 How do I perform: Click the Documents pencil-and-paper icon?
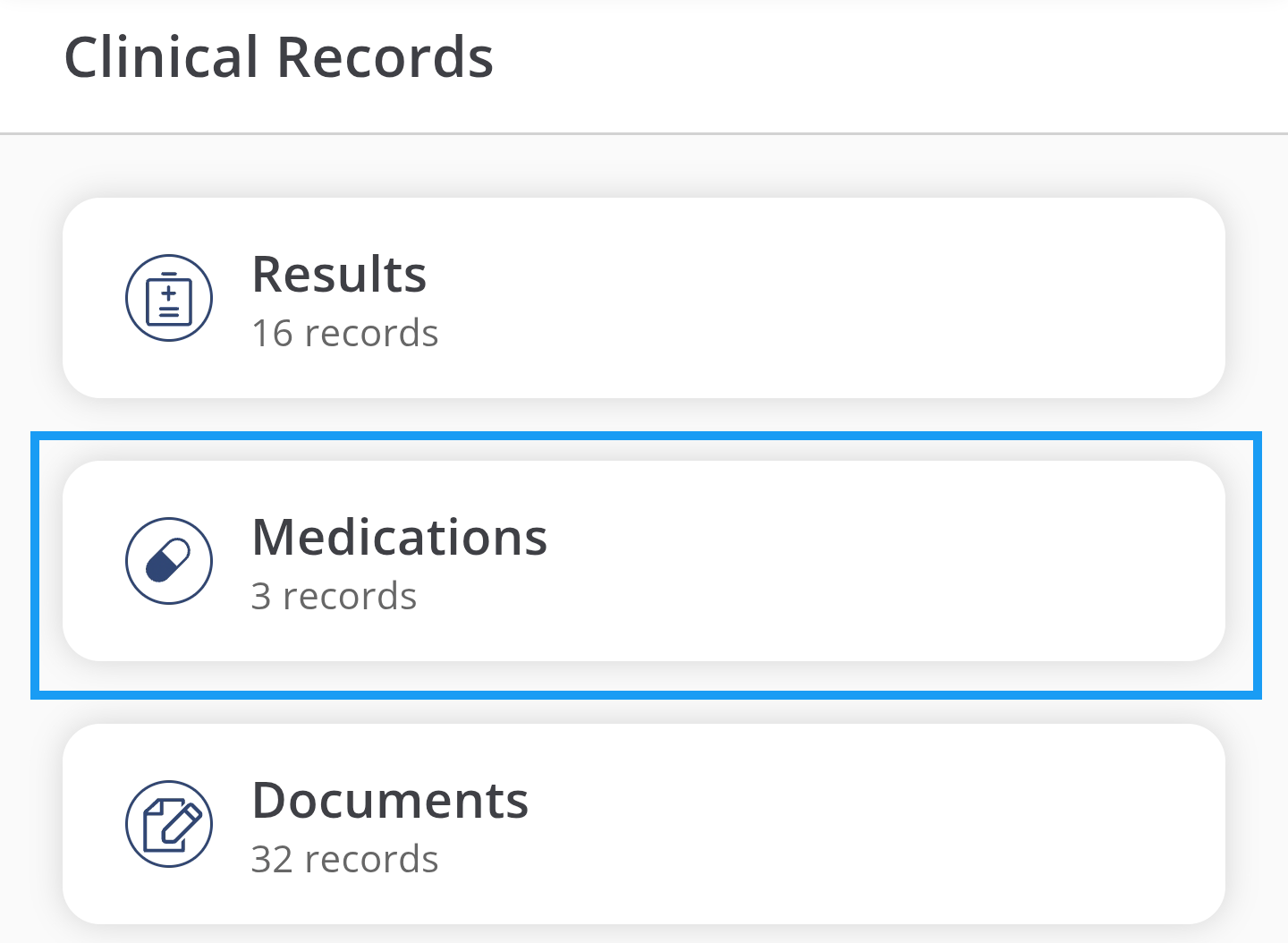point(169,824)
